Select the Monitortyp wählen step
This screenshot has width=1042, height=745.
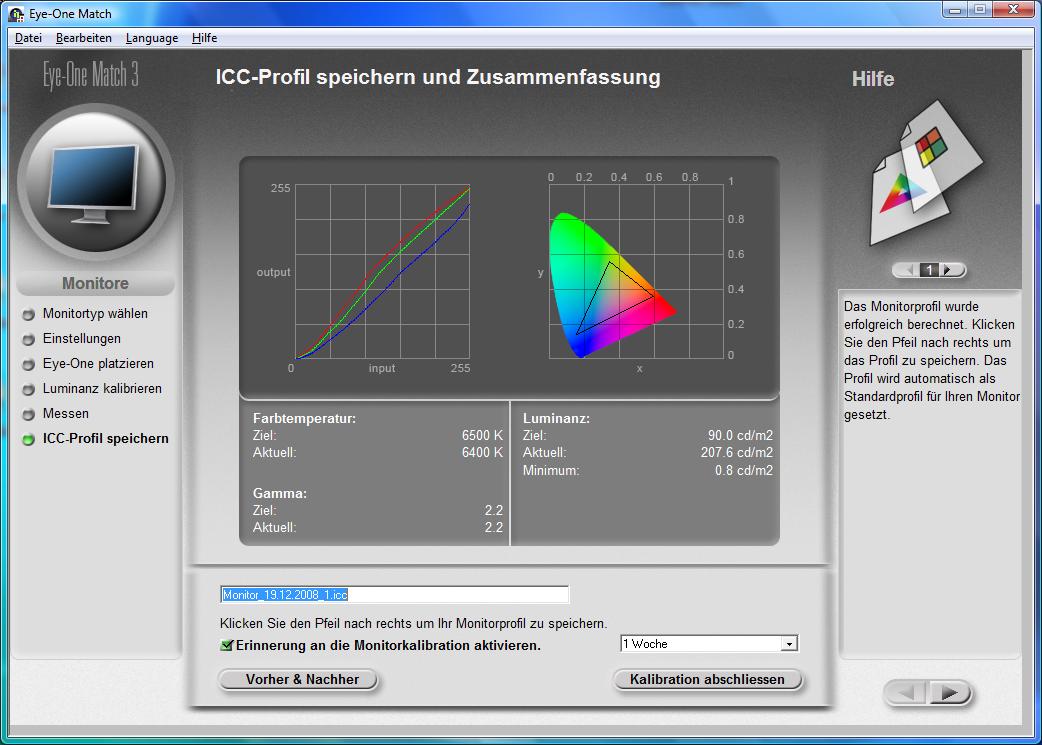pyautogui.click(x=95, y=314)
